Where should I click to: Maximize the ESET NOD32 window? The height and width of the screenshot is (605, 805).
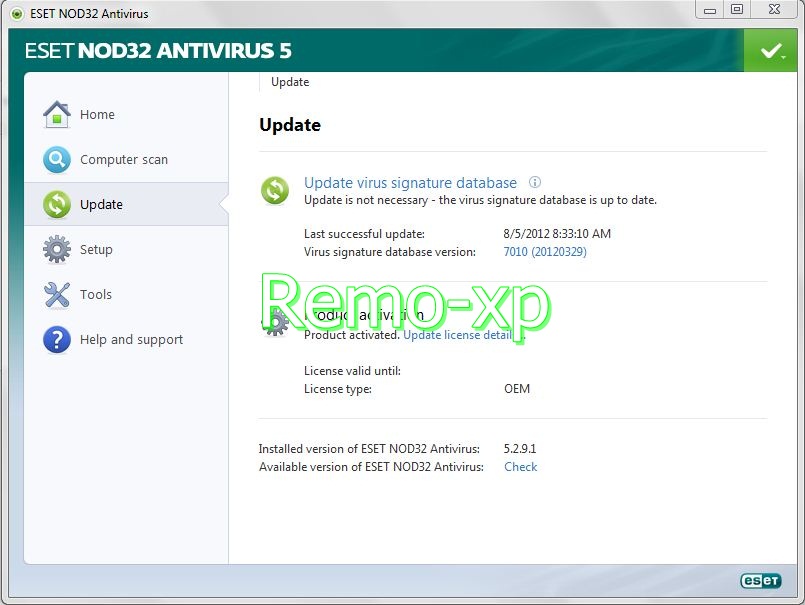[737, 10]
